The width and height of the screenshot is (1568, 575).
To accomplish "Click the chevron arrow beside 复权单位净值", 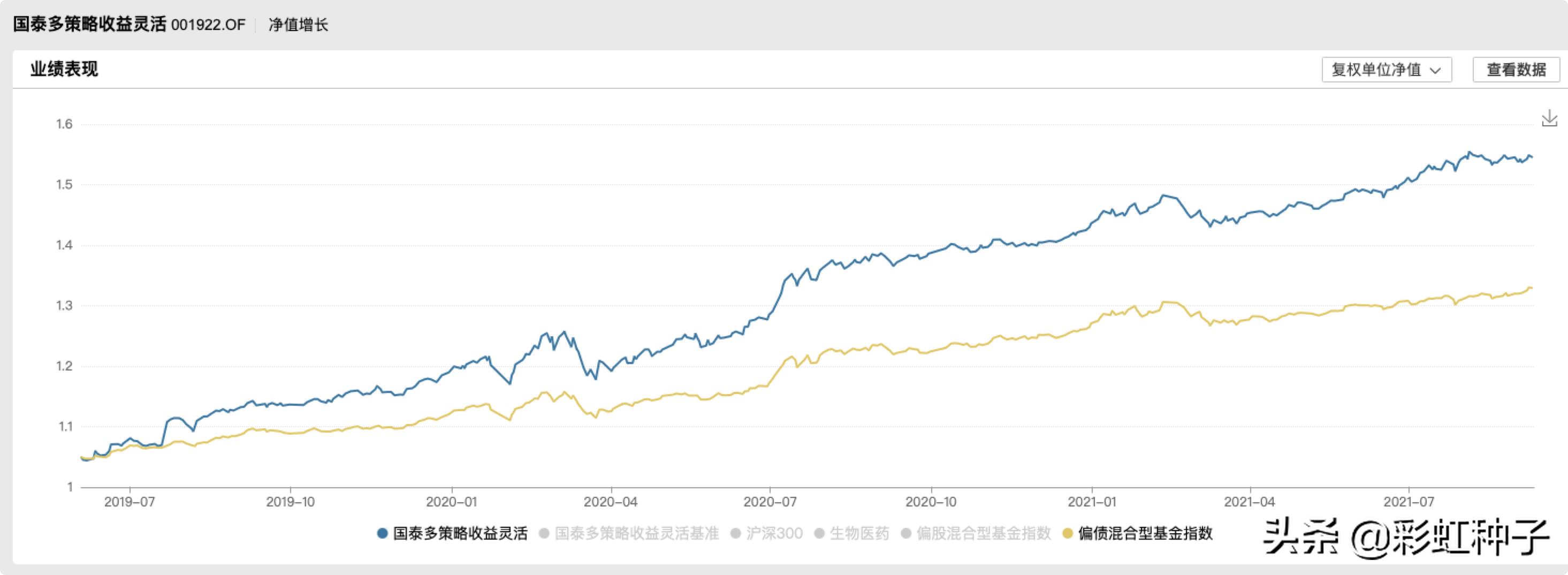I will tap(1435, 71).
